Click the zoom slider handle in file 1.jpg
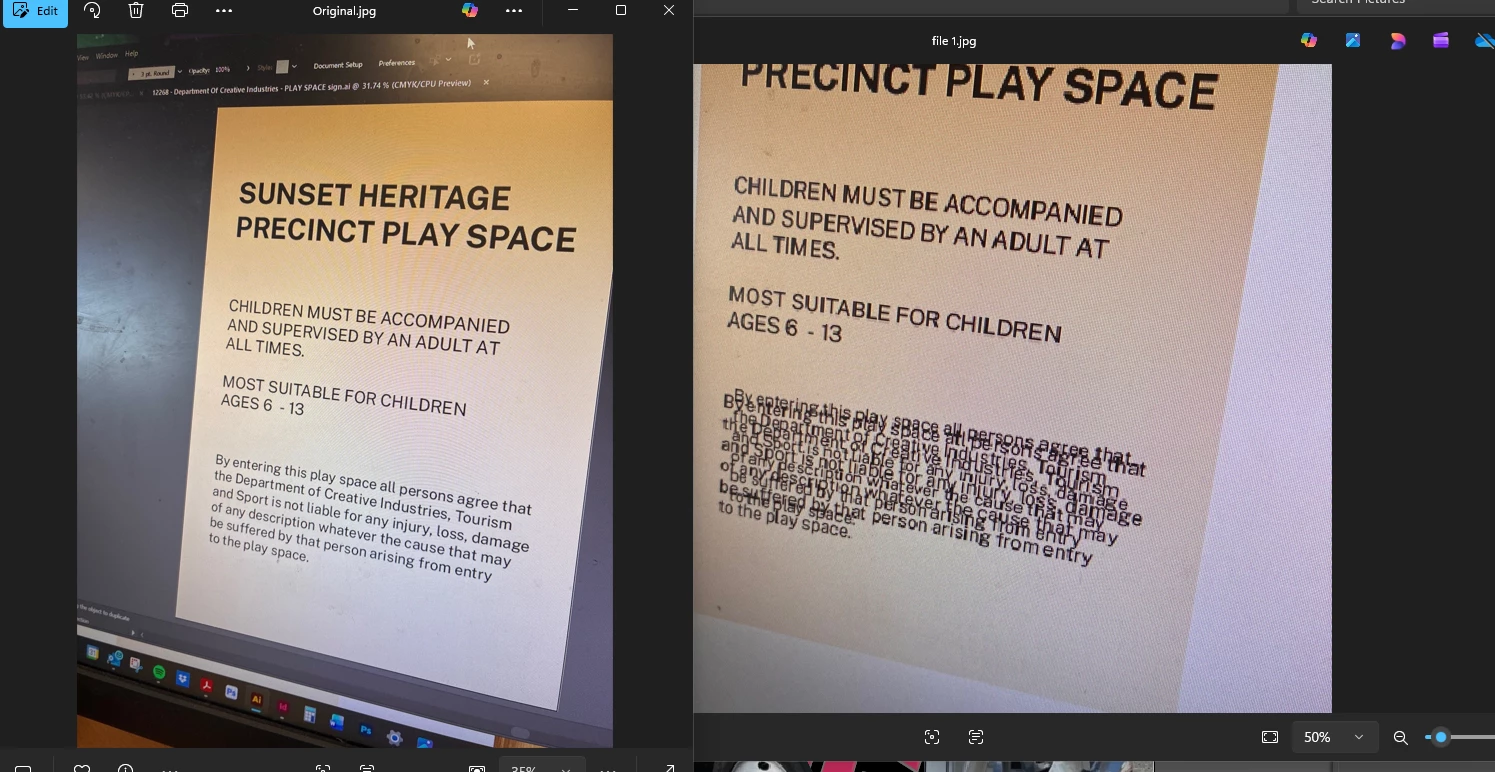 [1441, 737]
